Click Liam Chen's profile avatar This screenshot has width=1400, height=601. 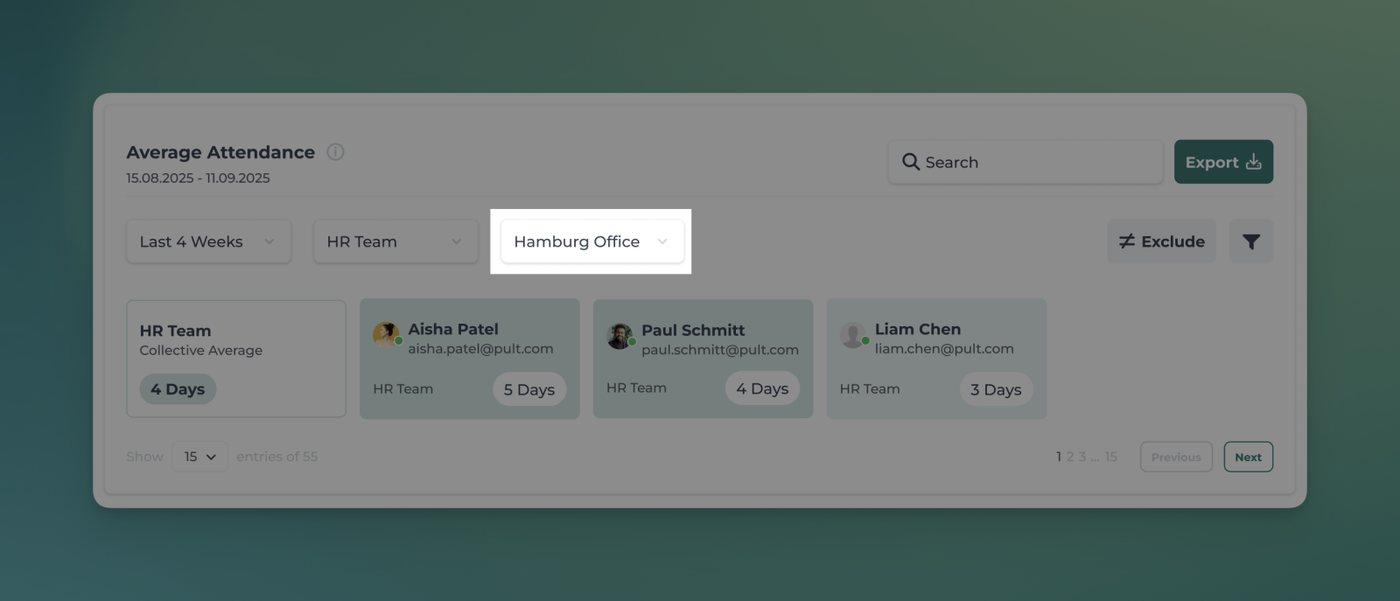point(853,335)
